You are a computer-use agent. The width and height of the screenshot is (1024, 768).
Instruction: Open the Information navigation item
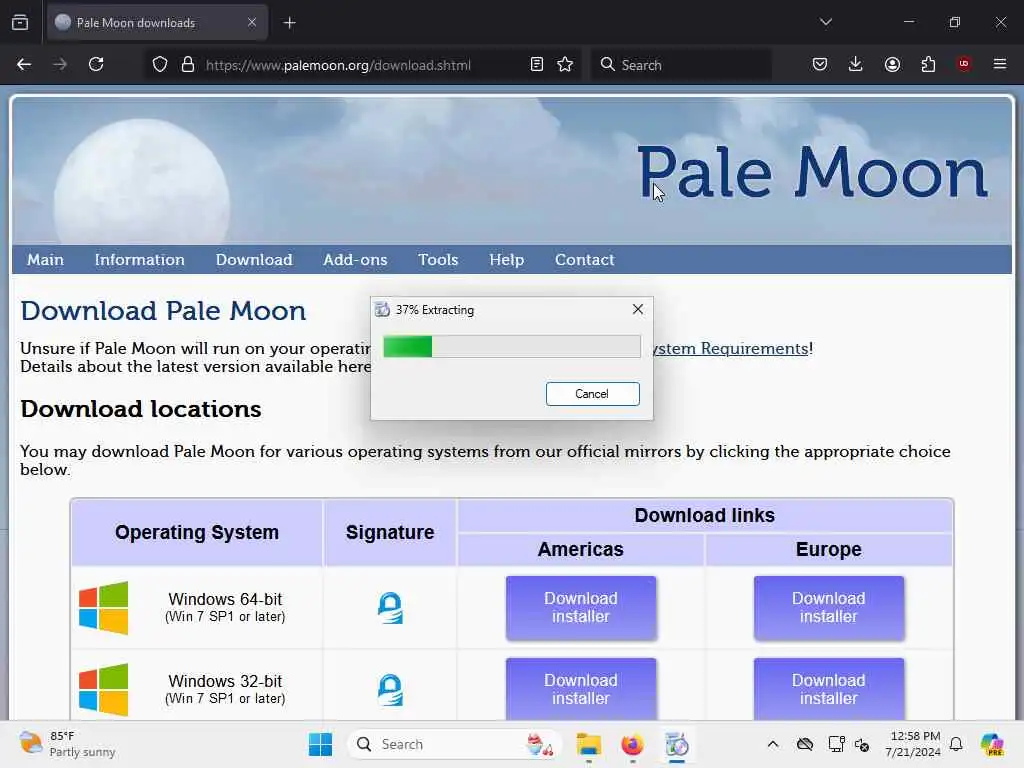[x=140, y=259]
